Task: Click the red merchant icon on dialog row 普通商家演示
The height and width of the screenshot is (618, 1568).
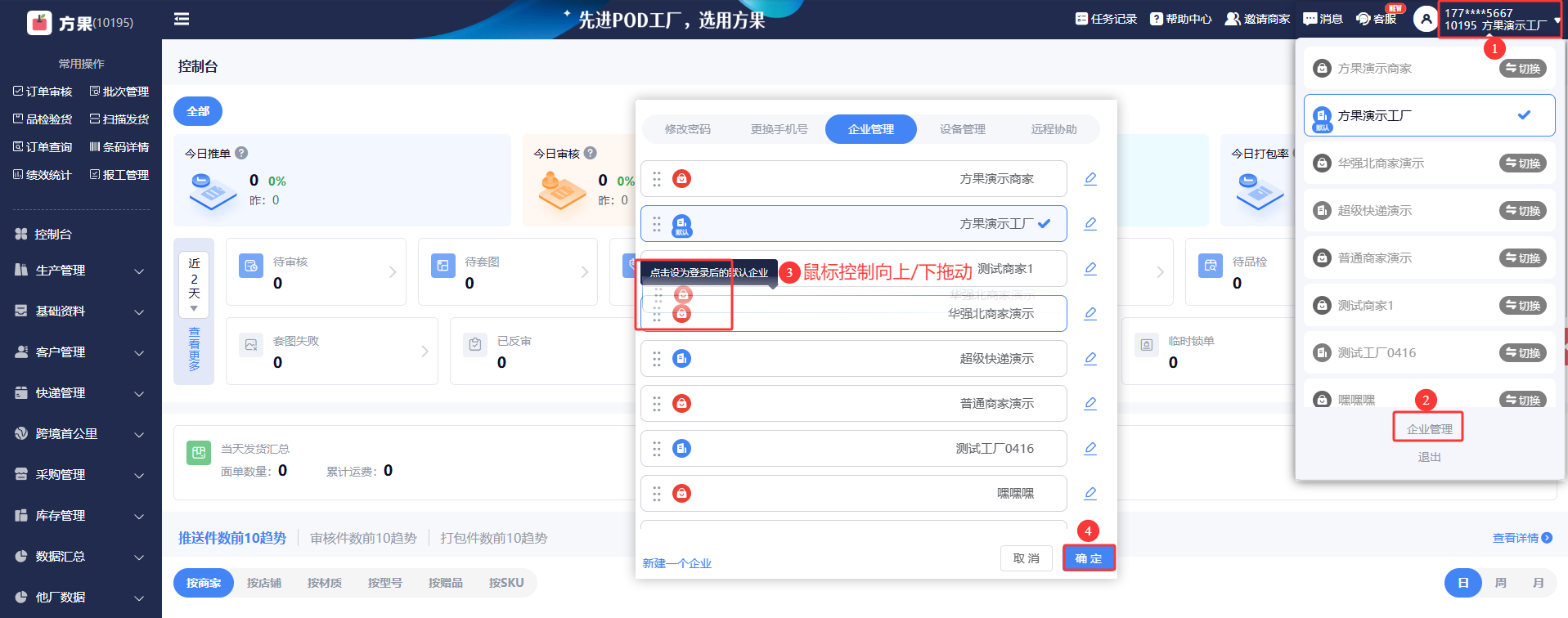Action: tap(681, 403)
